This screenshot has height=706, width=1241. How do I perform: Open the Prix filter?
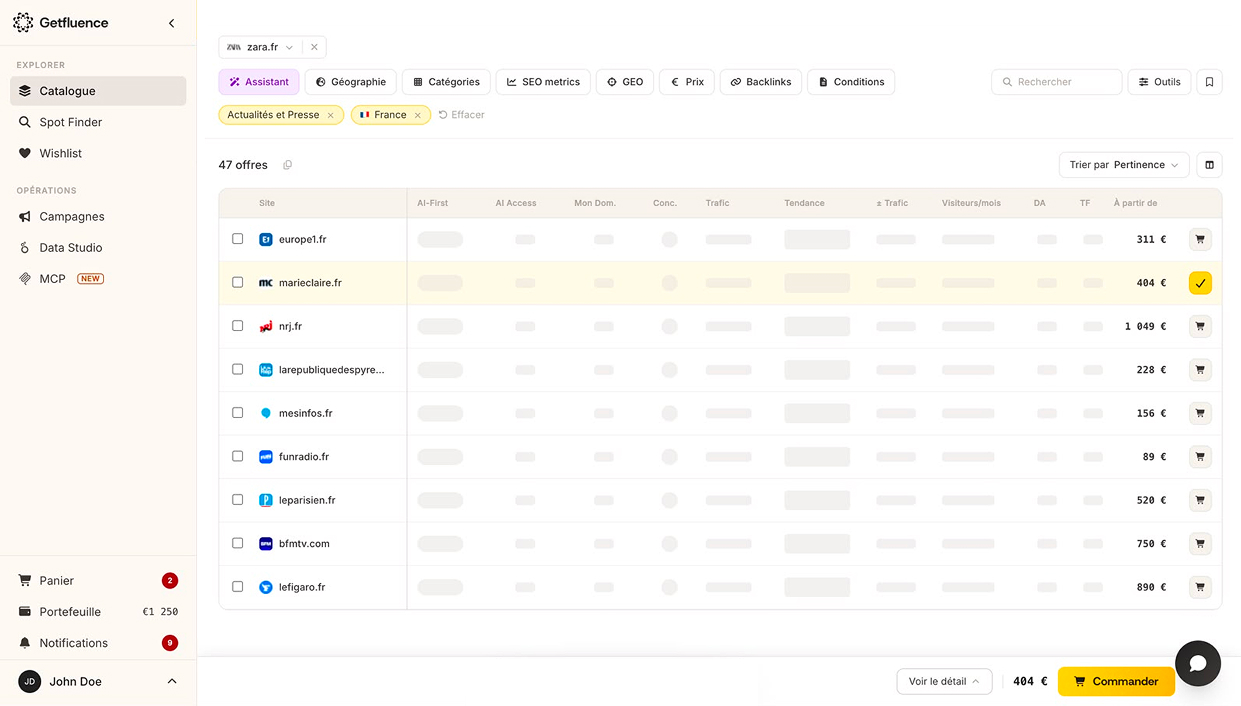(687, 82)
